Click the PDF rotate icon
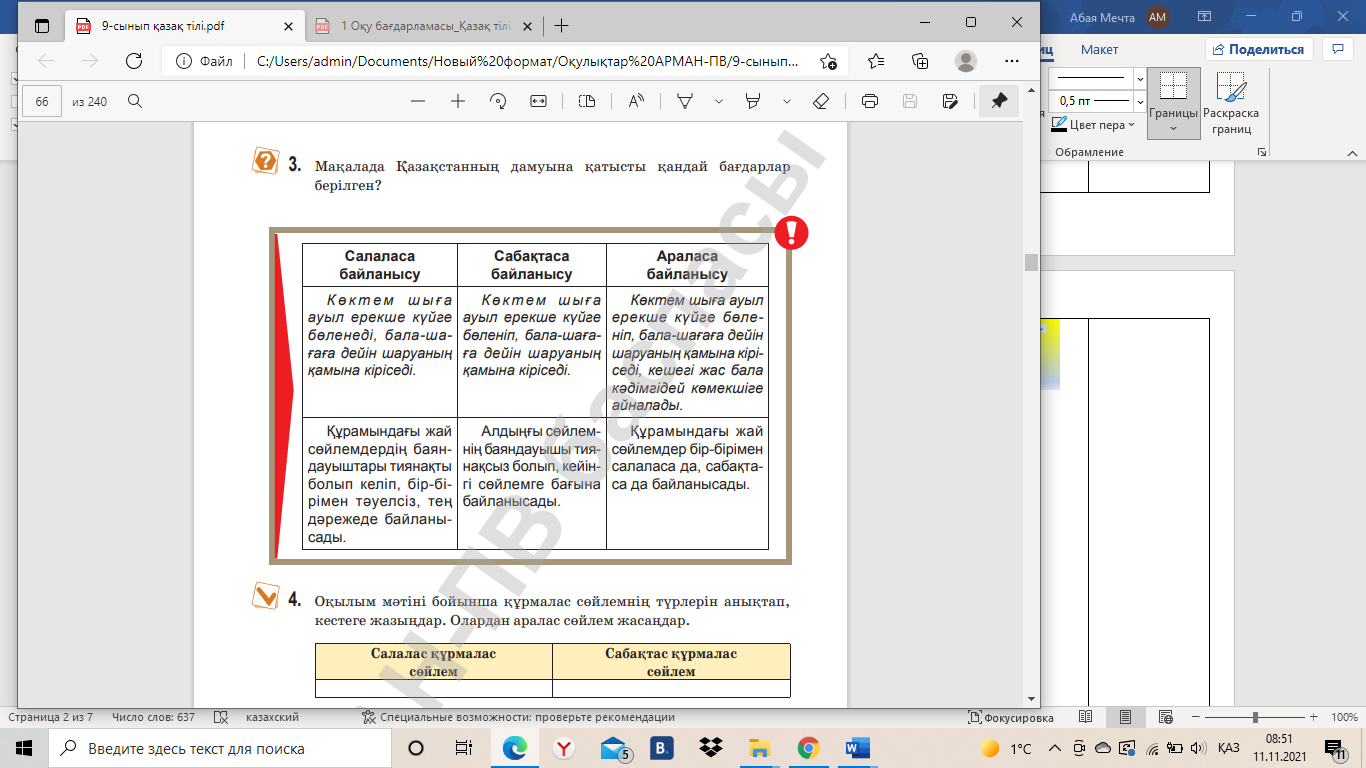Viewport: 1366px width, 768px height. click(498, 101)
